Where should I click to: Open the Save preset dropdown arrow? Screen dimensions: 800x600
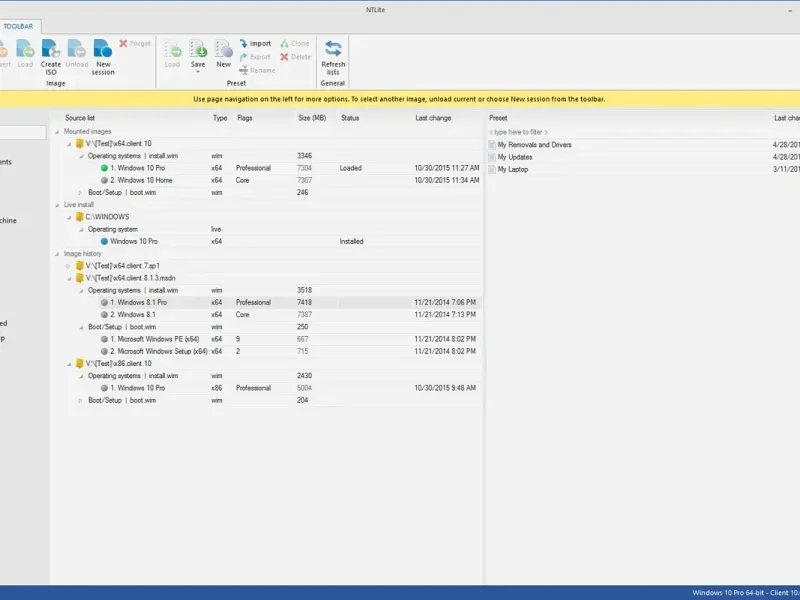coord(198,73)
